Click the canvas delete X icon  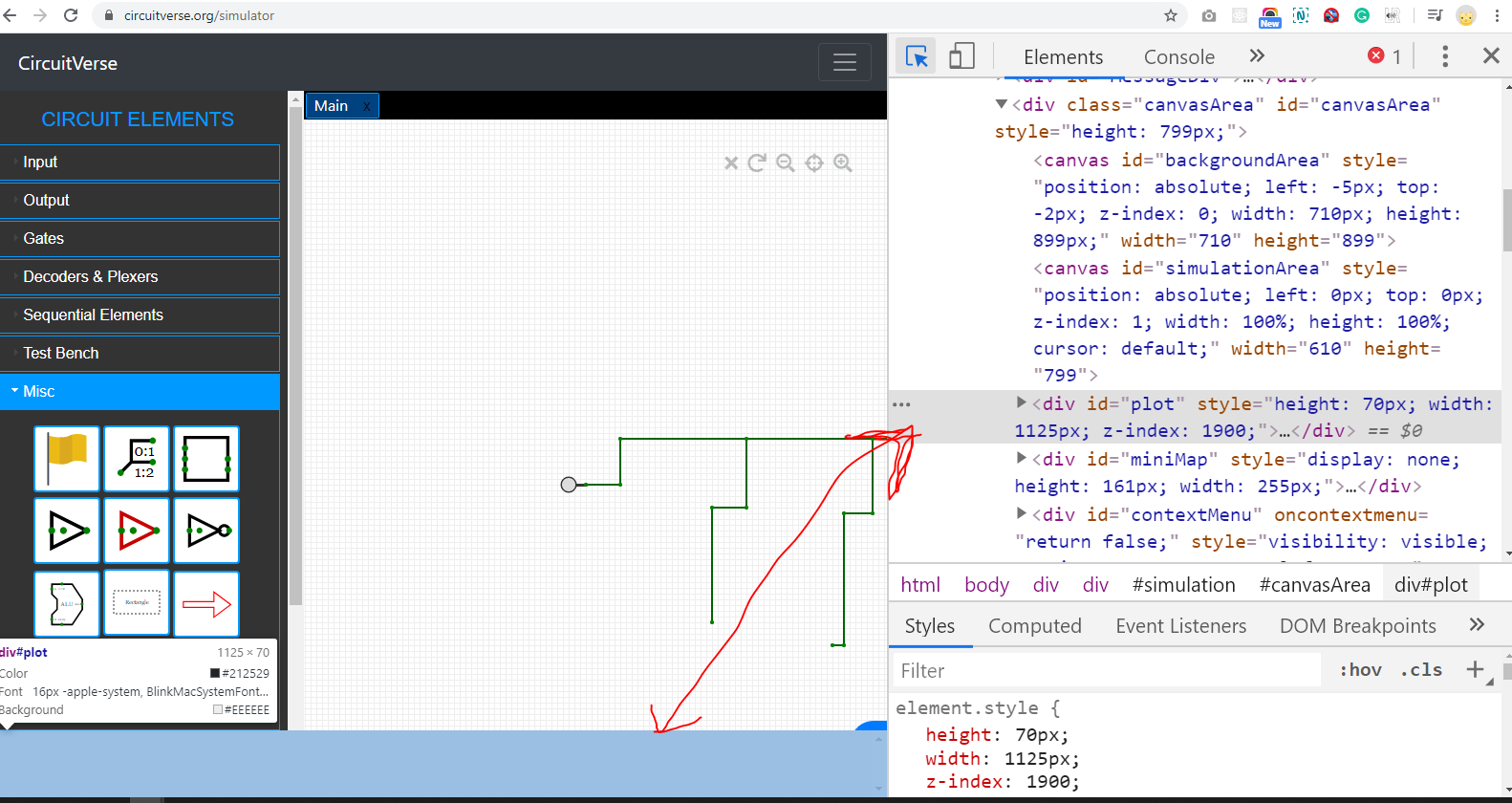(731, 163)
